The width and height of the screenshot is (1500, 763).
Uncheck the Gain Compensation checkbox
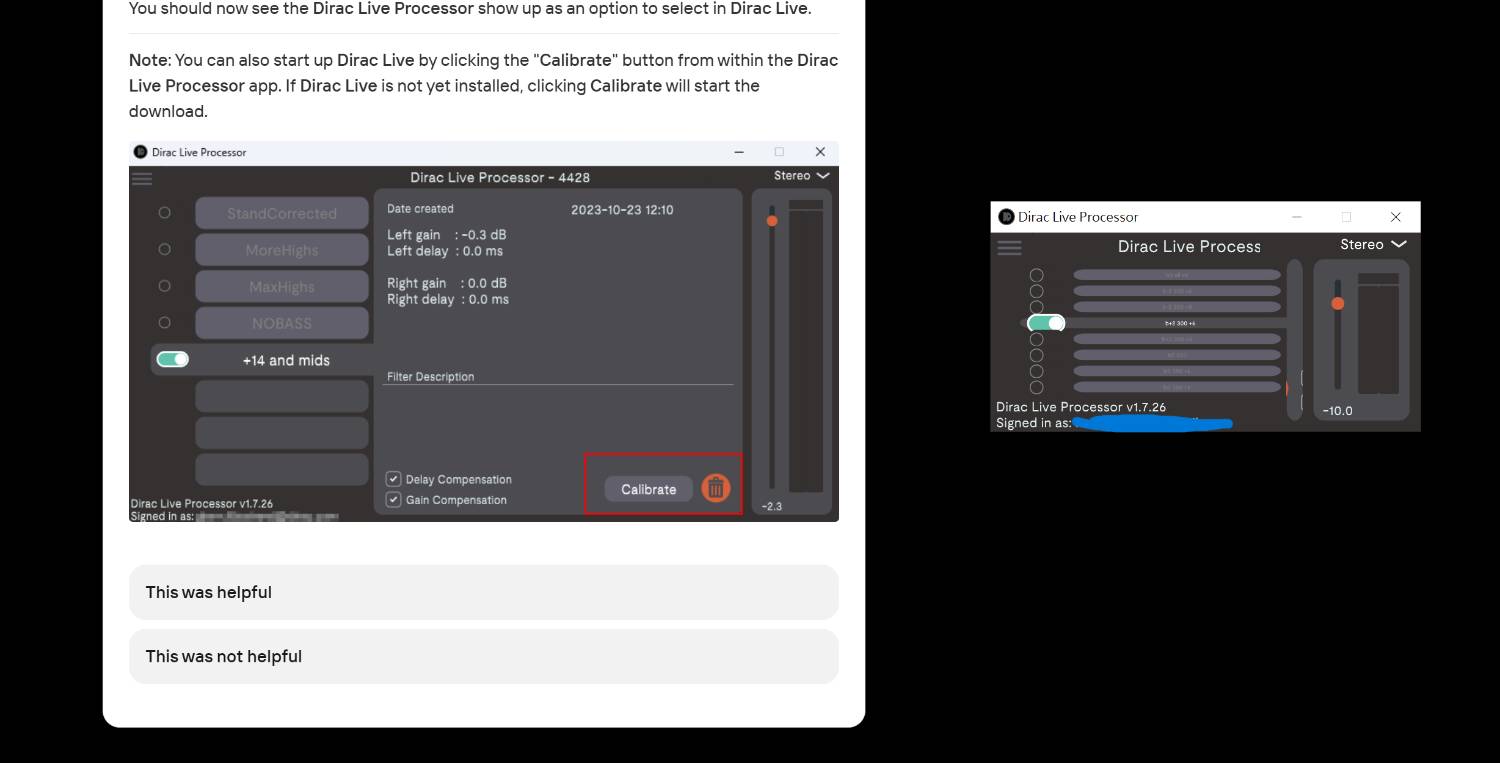(x=394, y=499)
